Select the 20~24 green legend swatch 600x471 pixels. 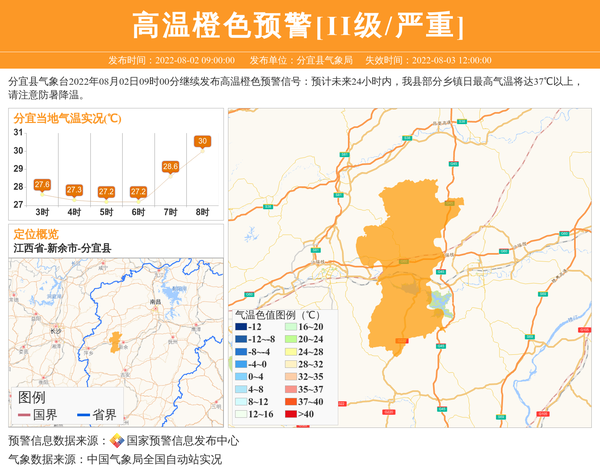pyautogui.click(x=290, y=340)
